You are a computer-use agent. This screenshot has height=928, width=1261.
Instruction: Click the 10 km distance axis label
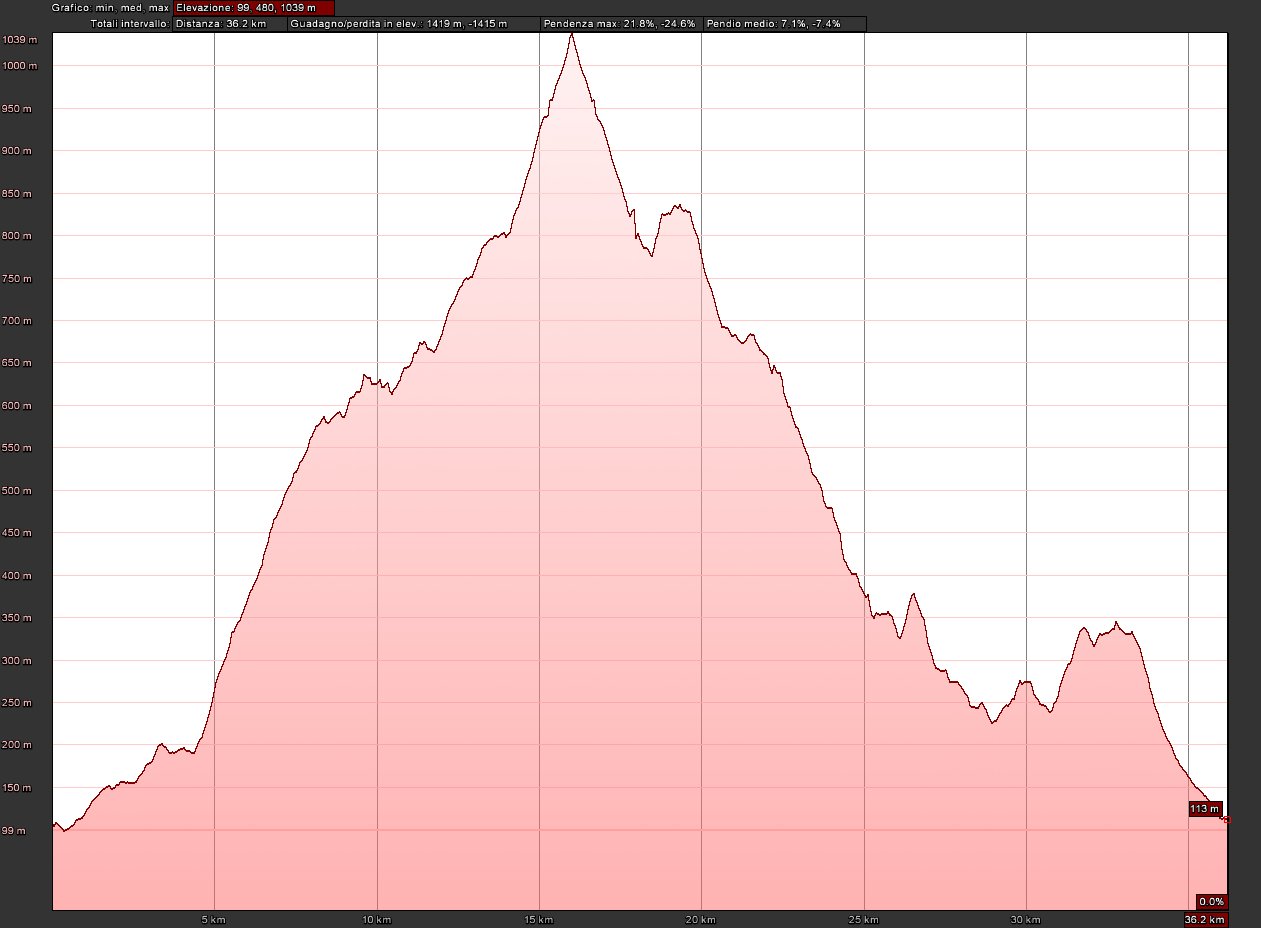376,919
